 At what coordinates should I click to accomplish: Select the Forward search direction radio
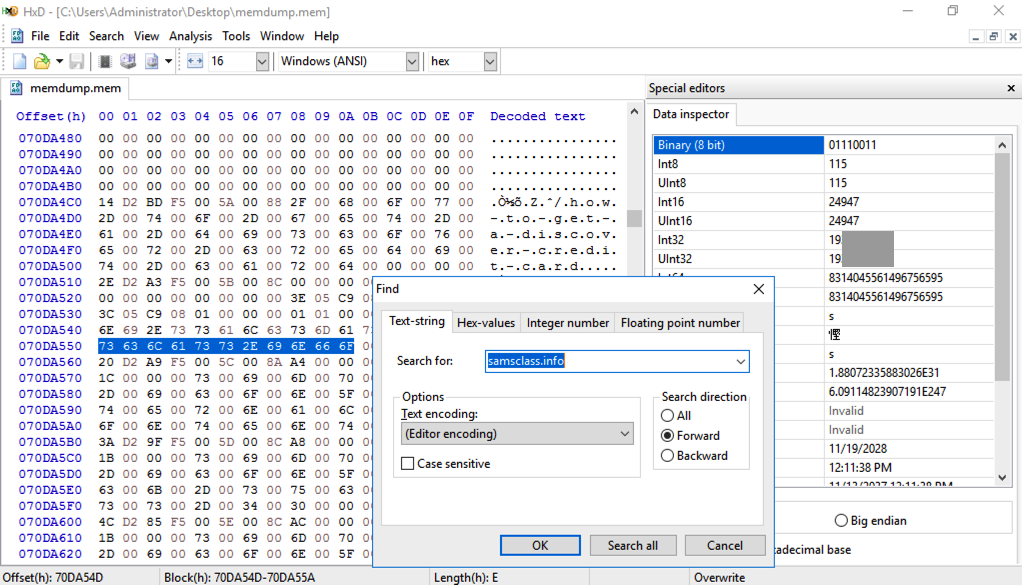pos(667,436)
